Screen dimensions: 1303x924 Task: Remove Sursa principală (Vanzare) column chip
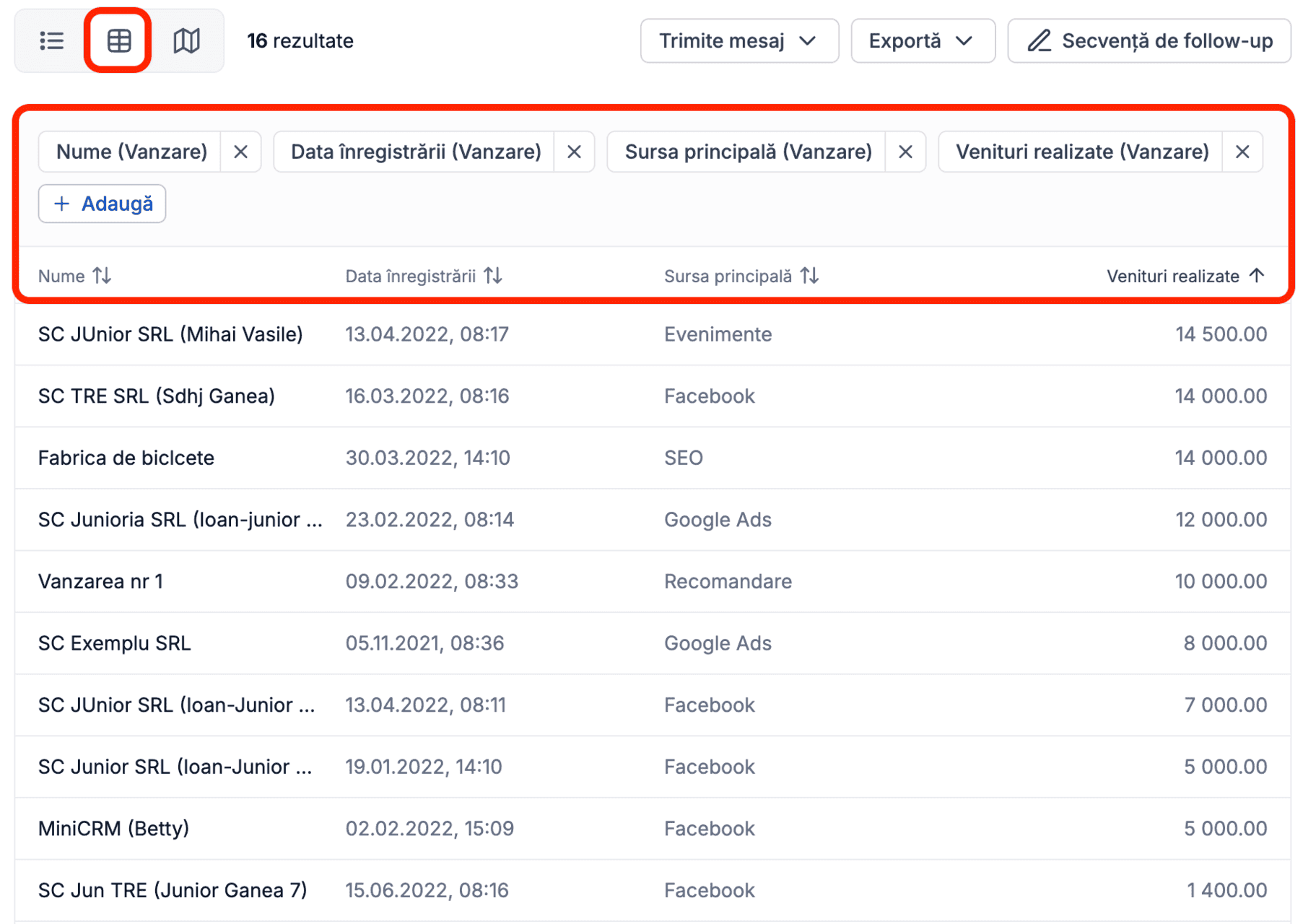point(905,152)
